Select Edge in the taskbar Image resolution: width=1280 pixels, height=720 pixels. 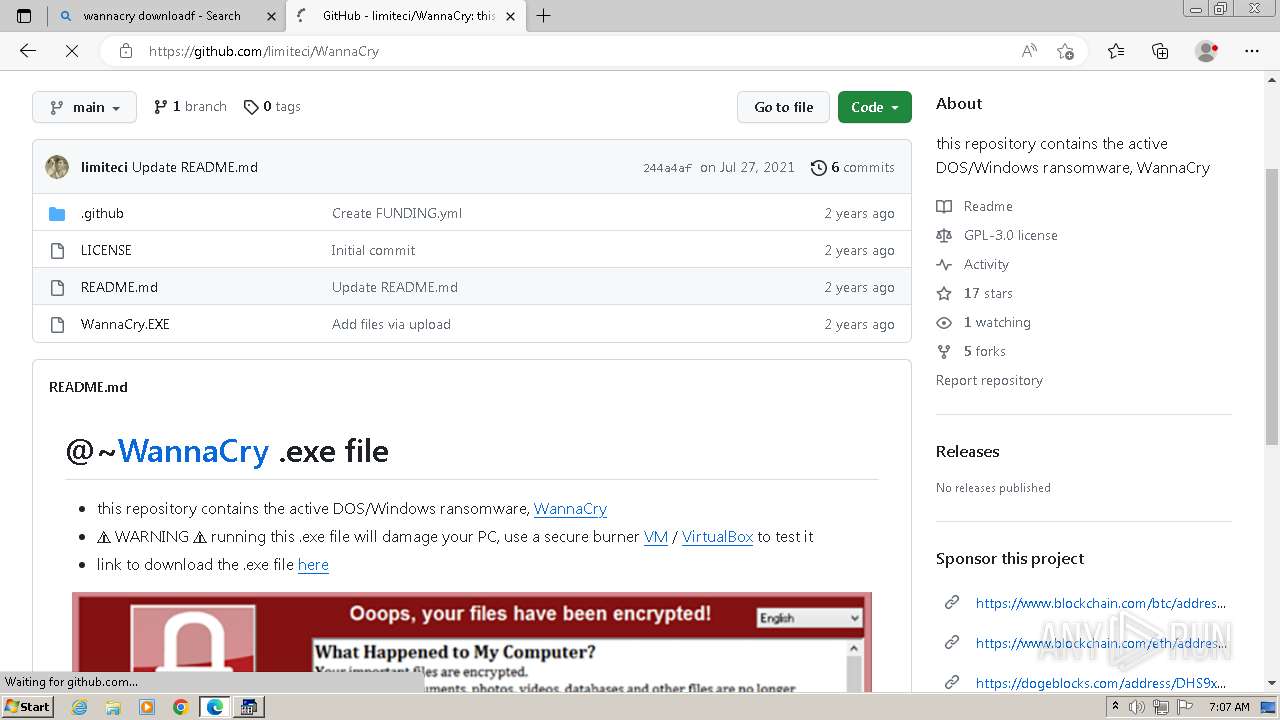(214, 707)
